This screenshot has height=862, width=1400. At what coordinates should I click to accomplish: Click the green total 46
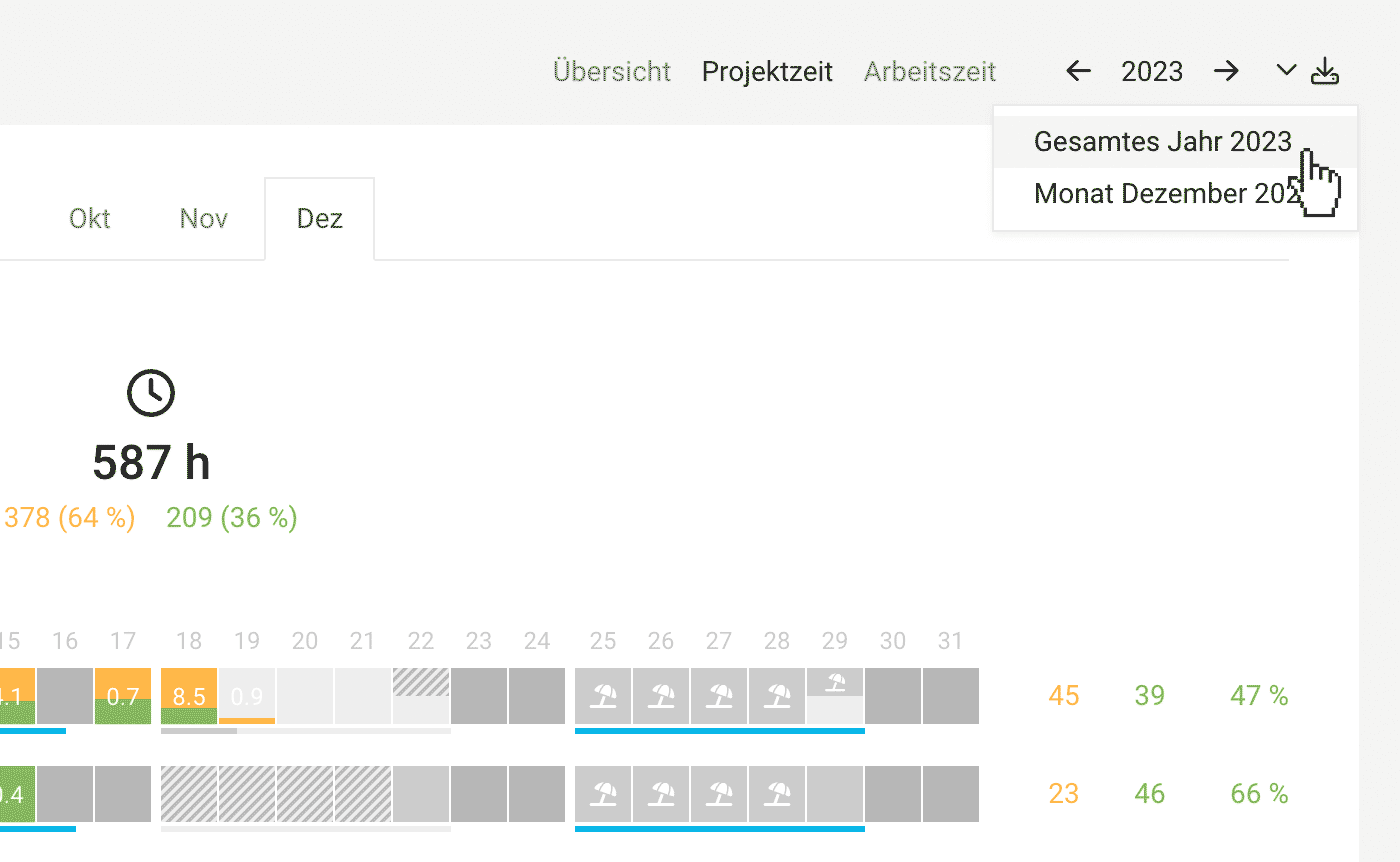1150,794
